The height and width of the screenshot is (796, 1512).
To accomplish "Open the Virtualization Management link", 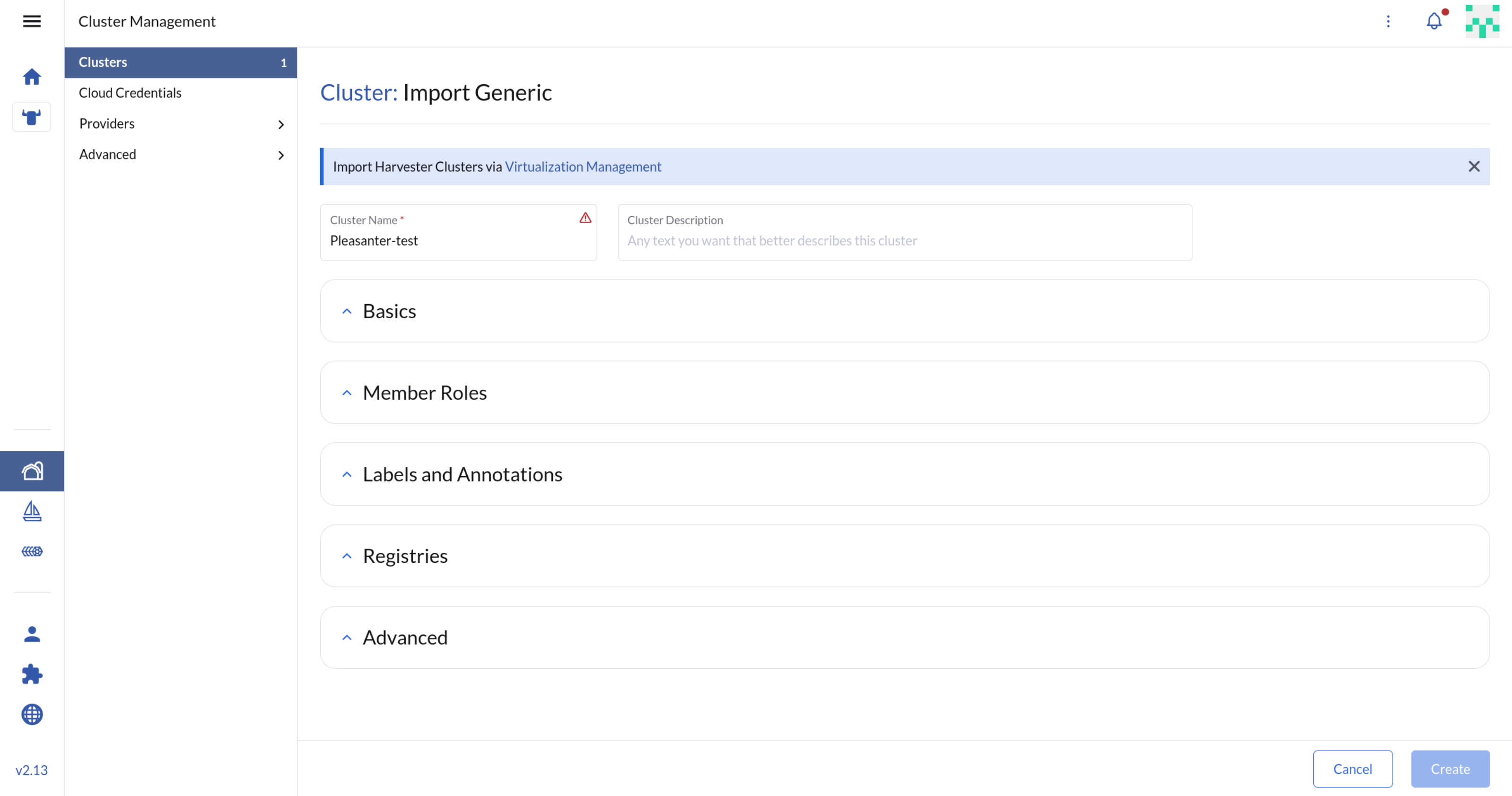I will pyautogui.click(x=583, y=166).
